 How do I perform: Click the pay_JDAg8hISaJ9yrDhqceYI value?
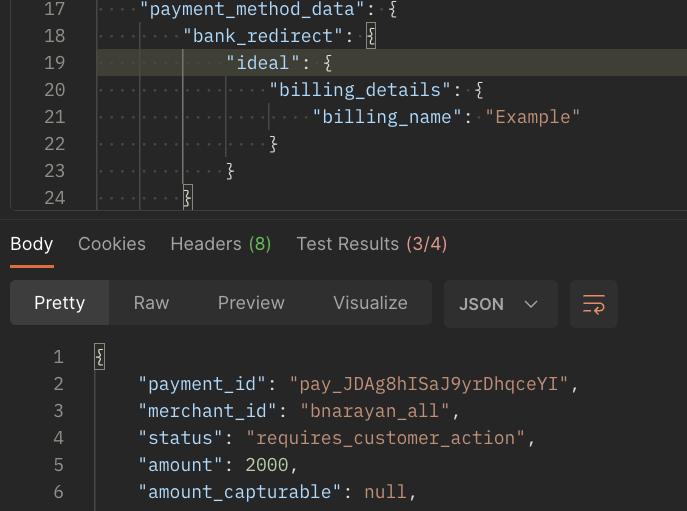point(429,384)
